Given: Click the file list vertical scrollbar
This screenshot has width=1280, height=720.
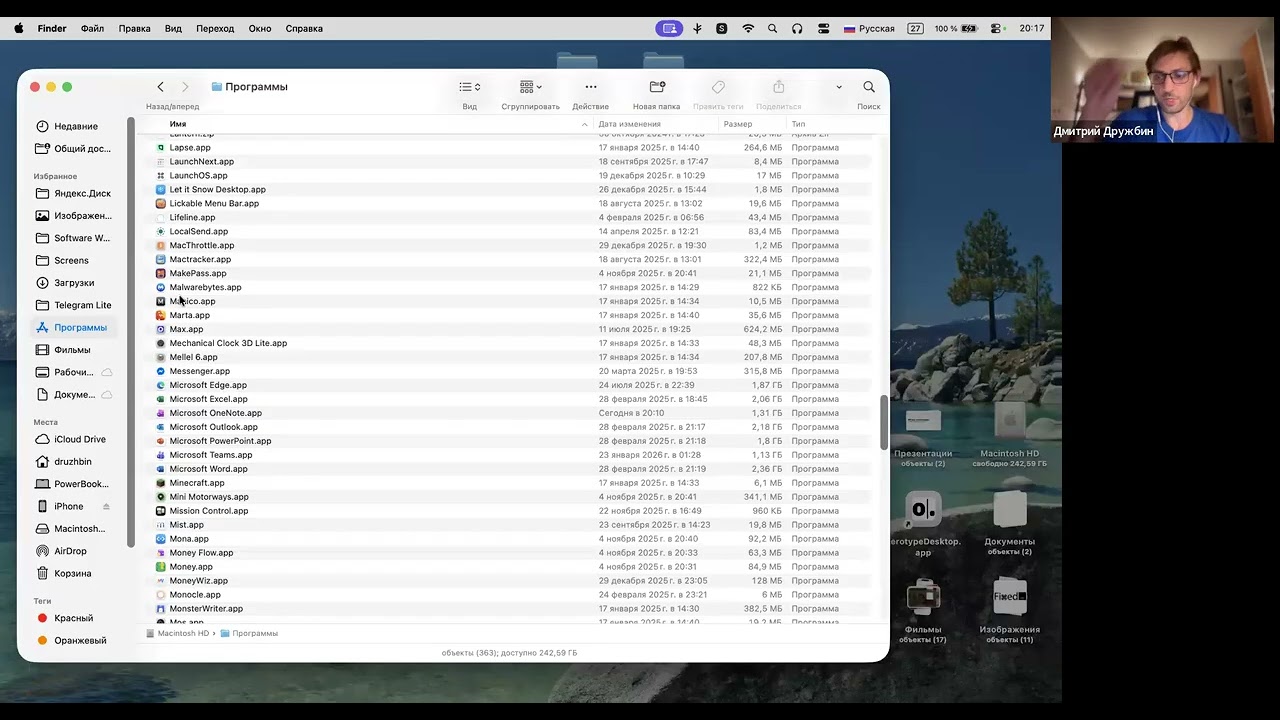Looking at the screenshot, I should point(883,423).
